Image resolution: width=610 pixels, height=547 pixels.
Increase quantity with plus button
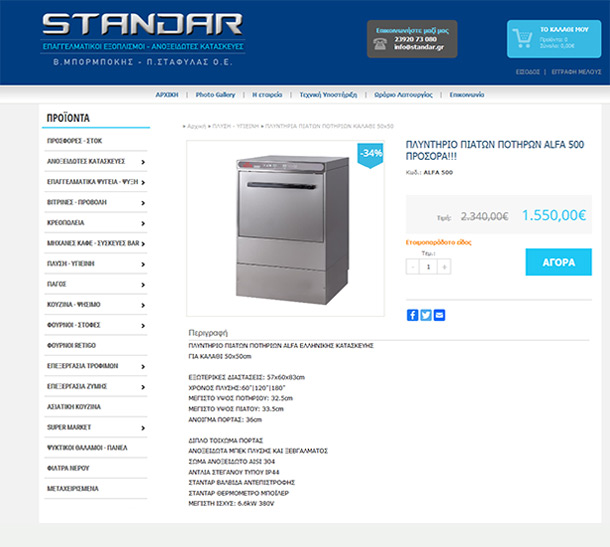tap(444, 266)
